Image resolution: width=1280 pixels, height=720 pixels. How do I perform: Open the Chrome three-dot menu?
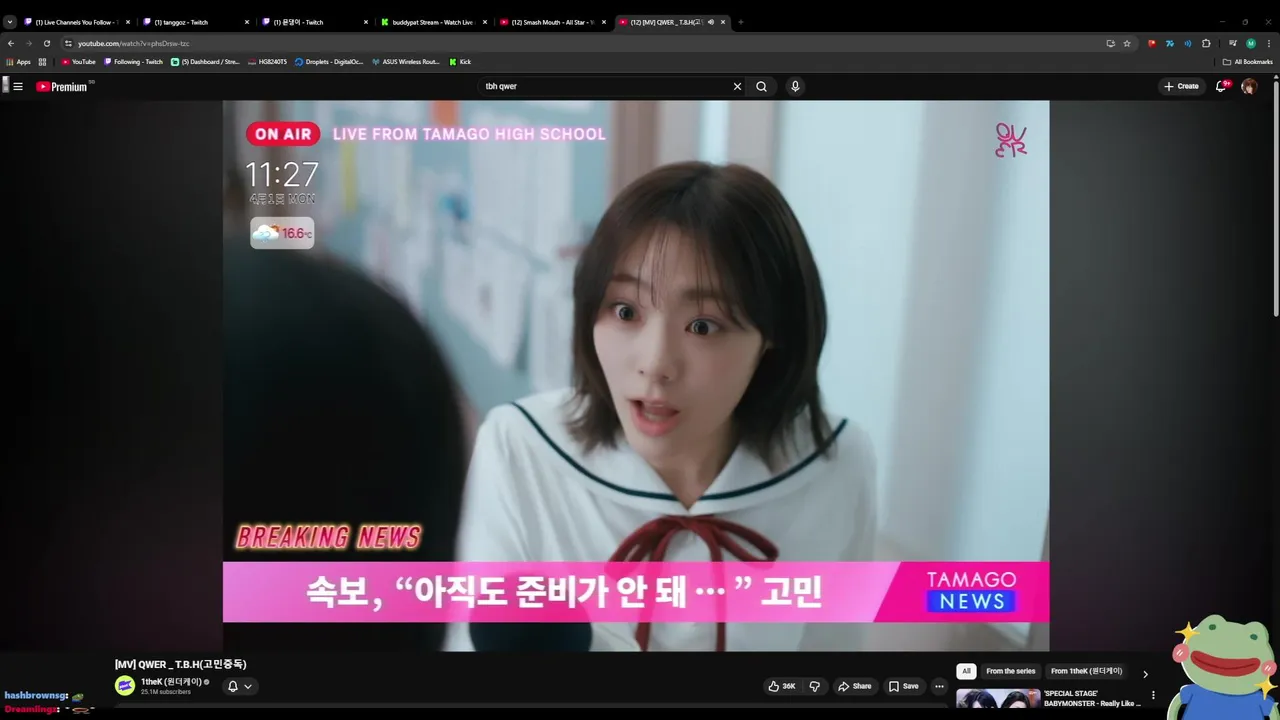pos(1269,44)
